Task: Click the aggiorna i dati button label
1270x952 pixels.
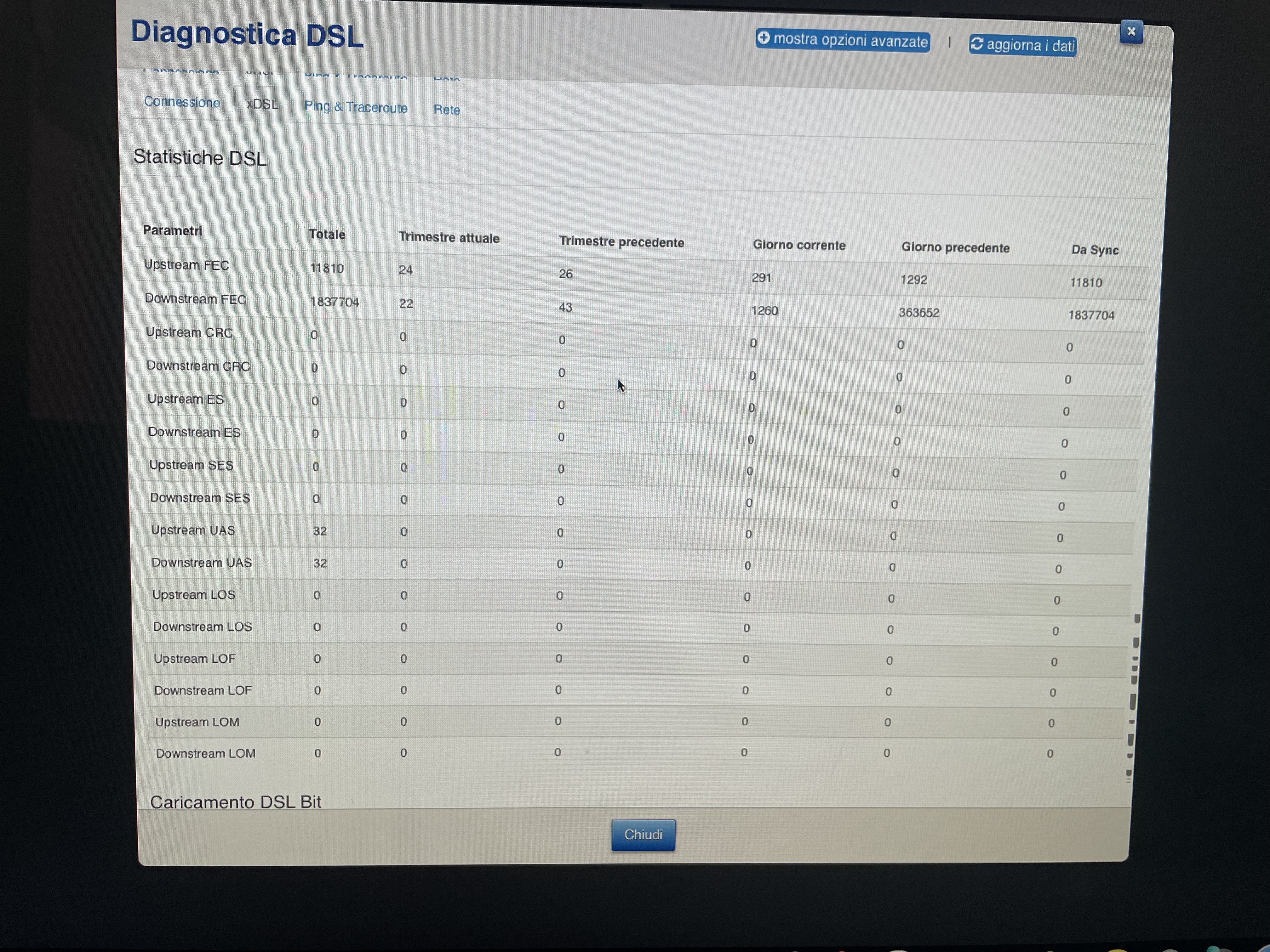Action: 1030,46
